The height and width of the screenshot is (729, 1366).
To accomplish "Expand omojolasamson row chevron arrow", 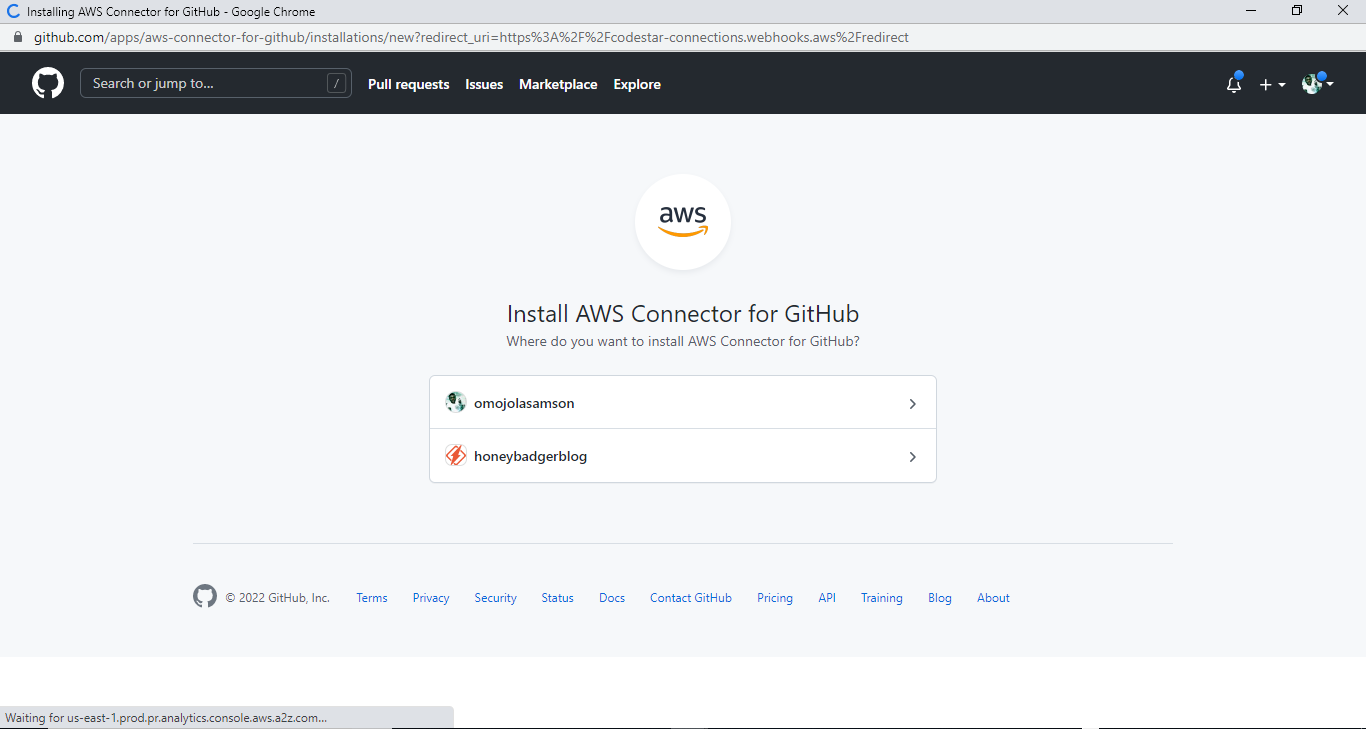I will pyautogui.click(x=912, y=404).
